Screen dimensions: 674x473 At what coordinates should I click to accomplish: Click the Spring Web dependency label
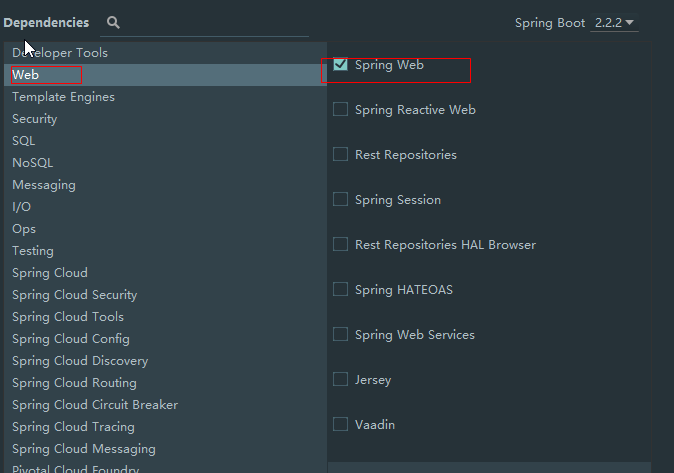(389, 65)
